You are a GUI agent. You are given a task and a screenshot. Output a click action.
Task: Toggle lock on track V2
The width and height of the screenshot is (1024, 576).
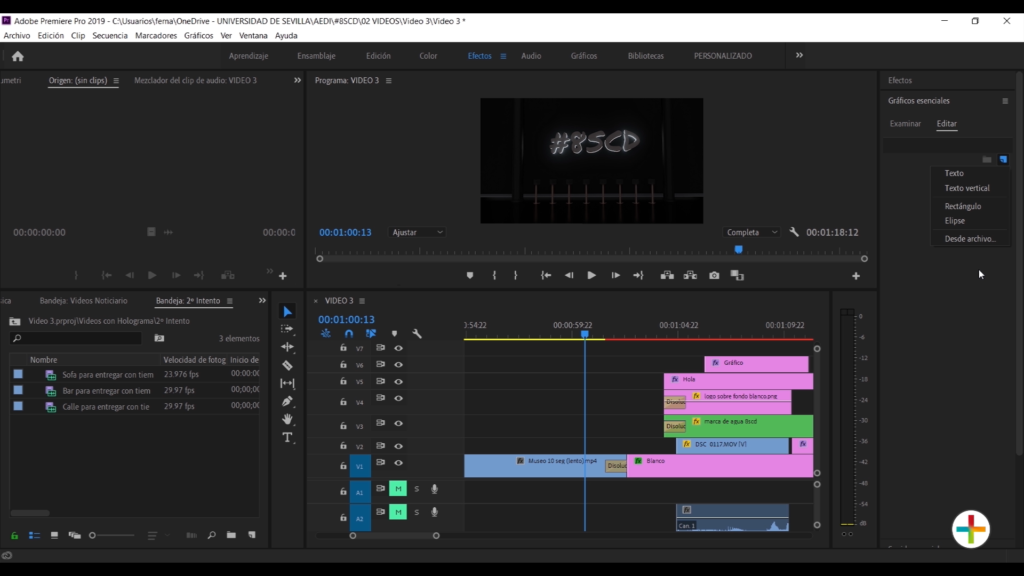click(343, 446)
